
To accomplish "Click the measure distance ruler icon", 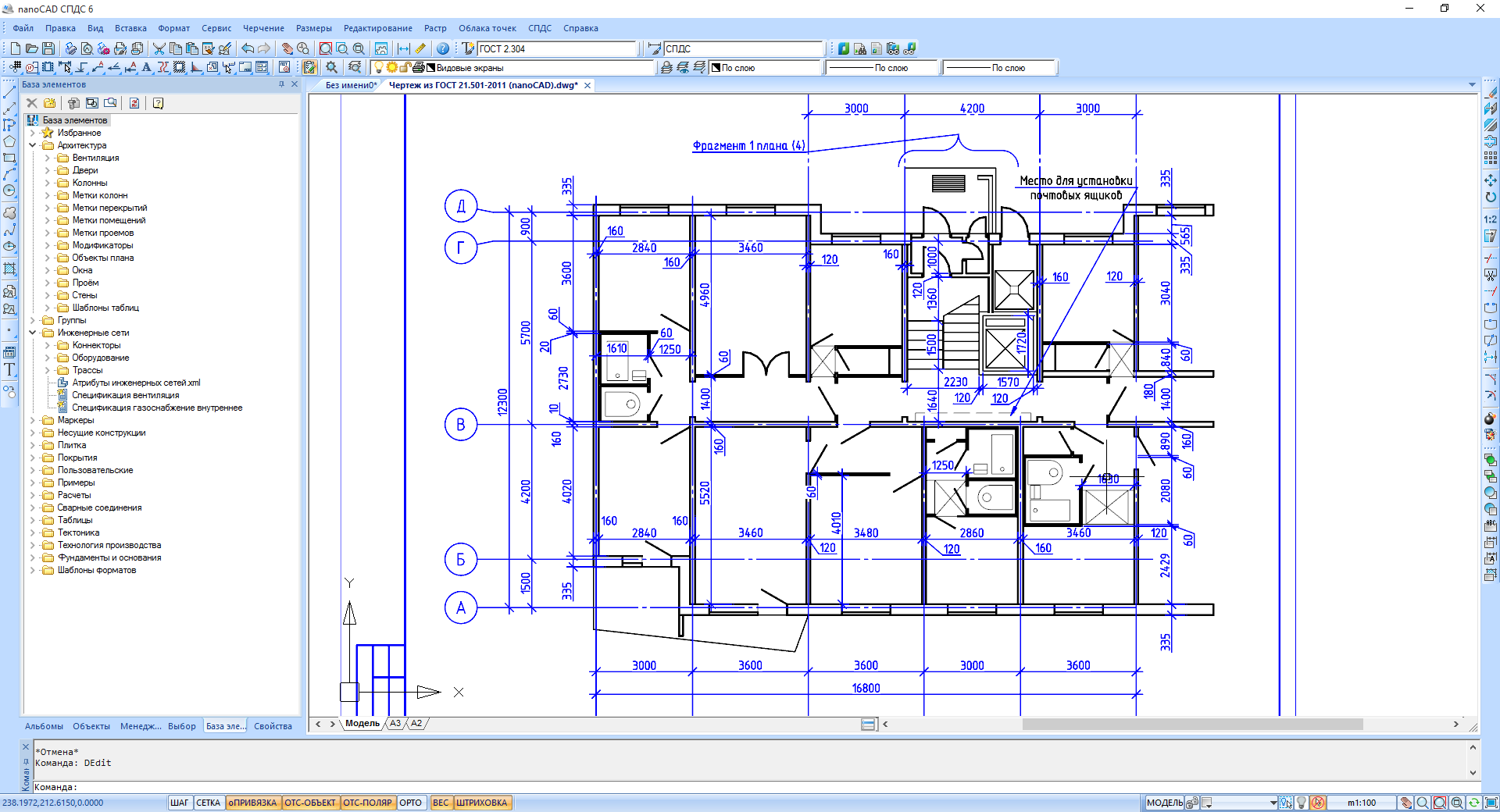I will pos(420,48).
